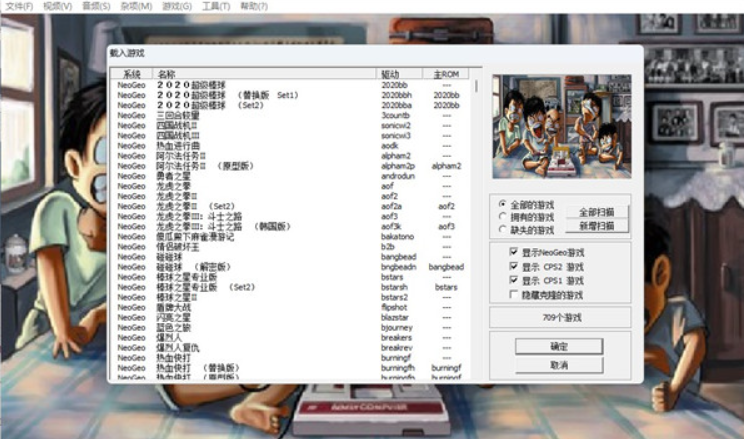744x439 pixels.
Task: Select the b2b game row
Action: click(x=291, y=246)
